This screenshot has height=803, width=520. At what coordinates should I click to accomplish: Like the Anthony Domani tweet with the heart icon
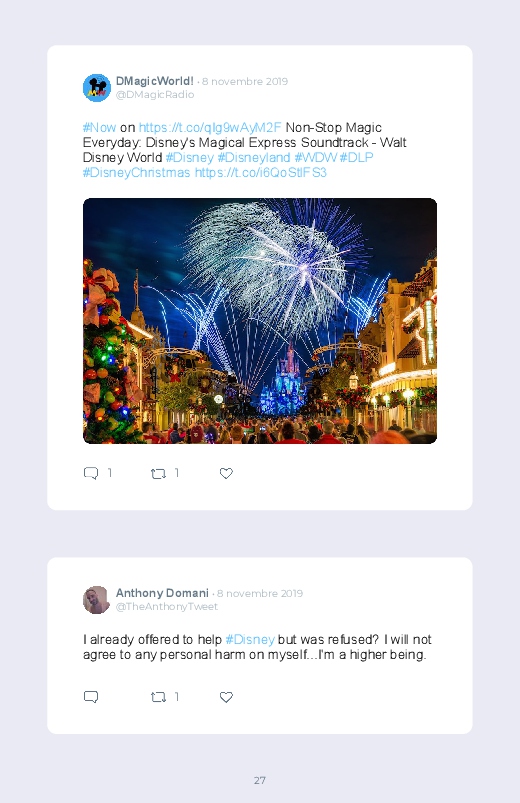(x=226, y=697)
